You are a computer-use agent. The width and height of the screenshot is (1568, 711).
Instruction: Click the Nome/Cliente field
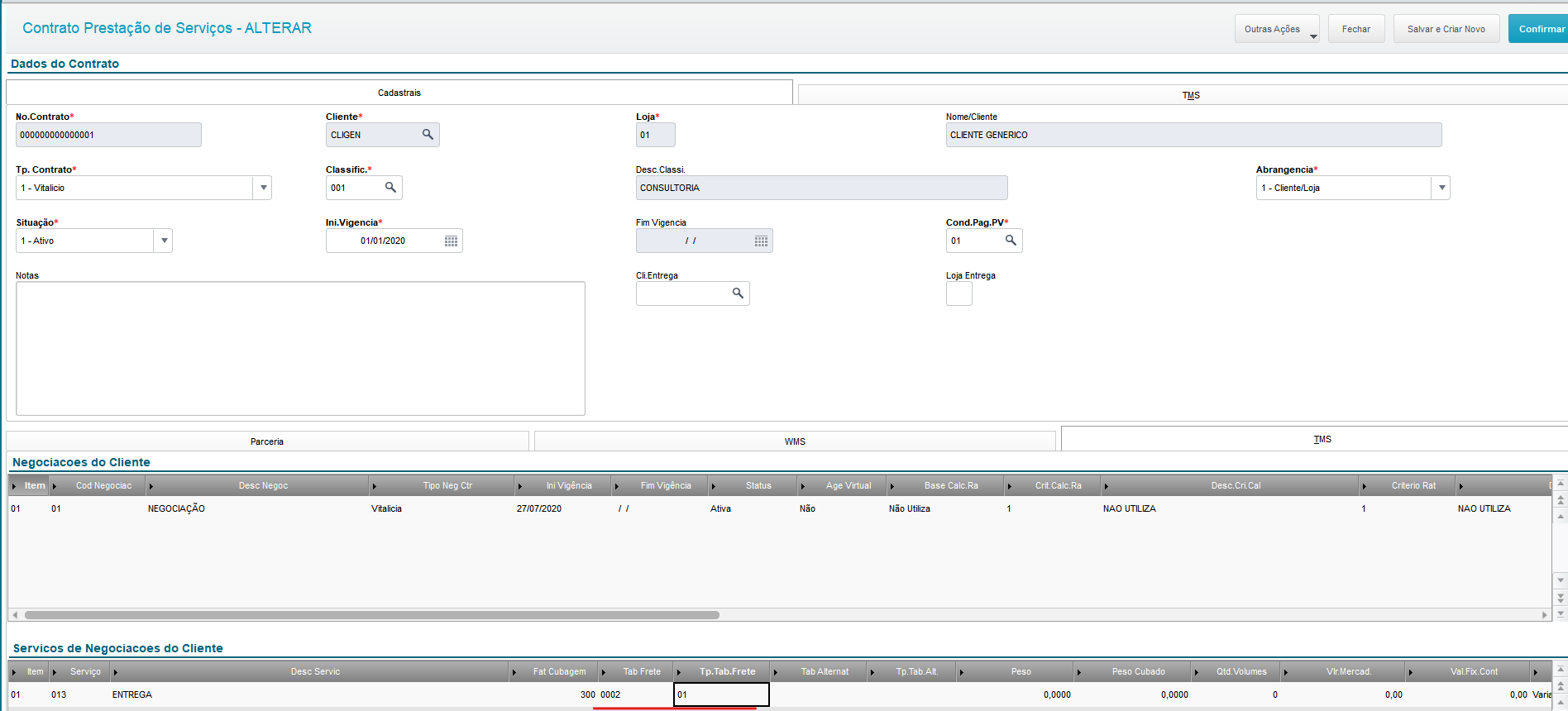[1193, 135]
